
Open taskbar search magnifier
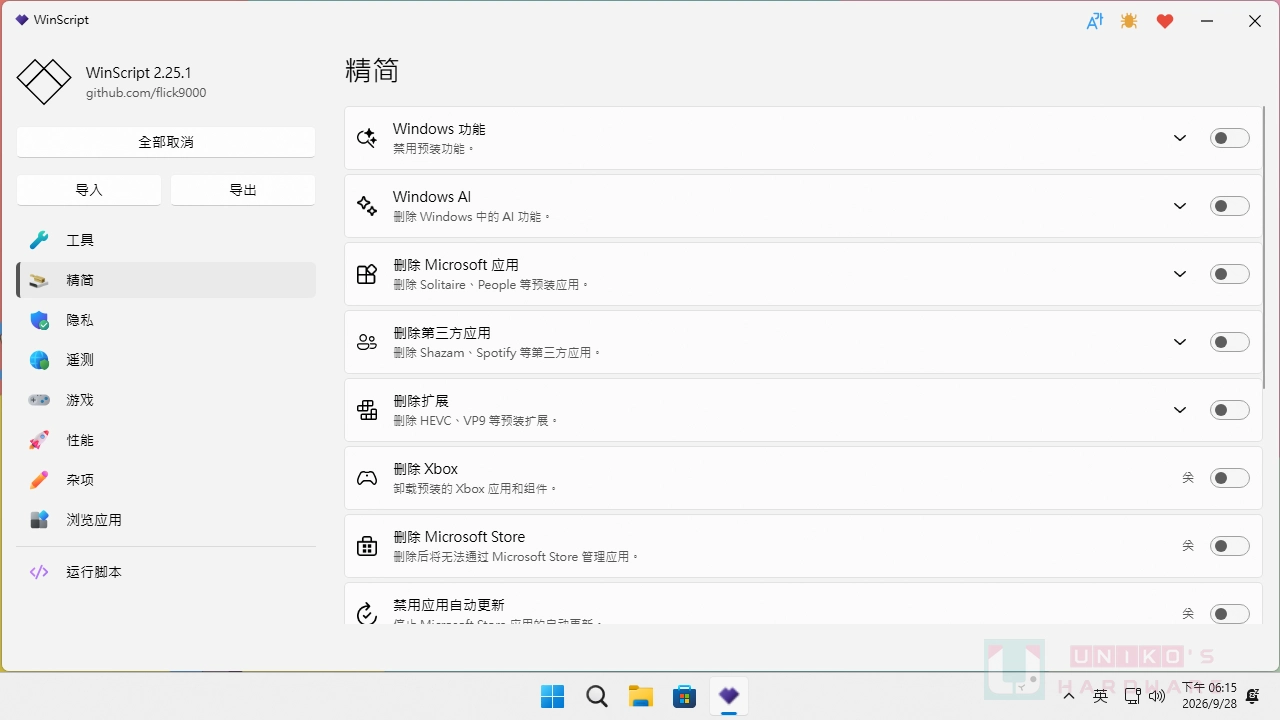coord(597,696)
